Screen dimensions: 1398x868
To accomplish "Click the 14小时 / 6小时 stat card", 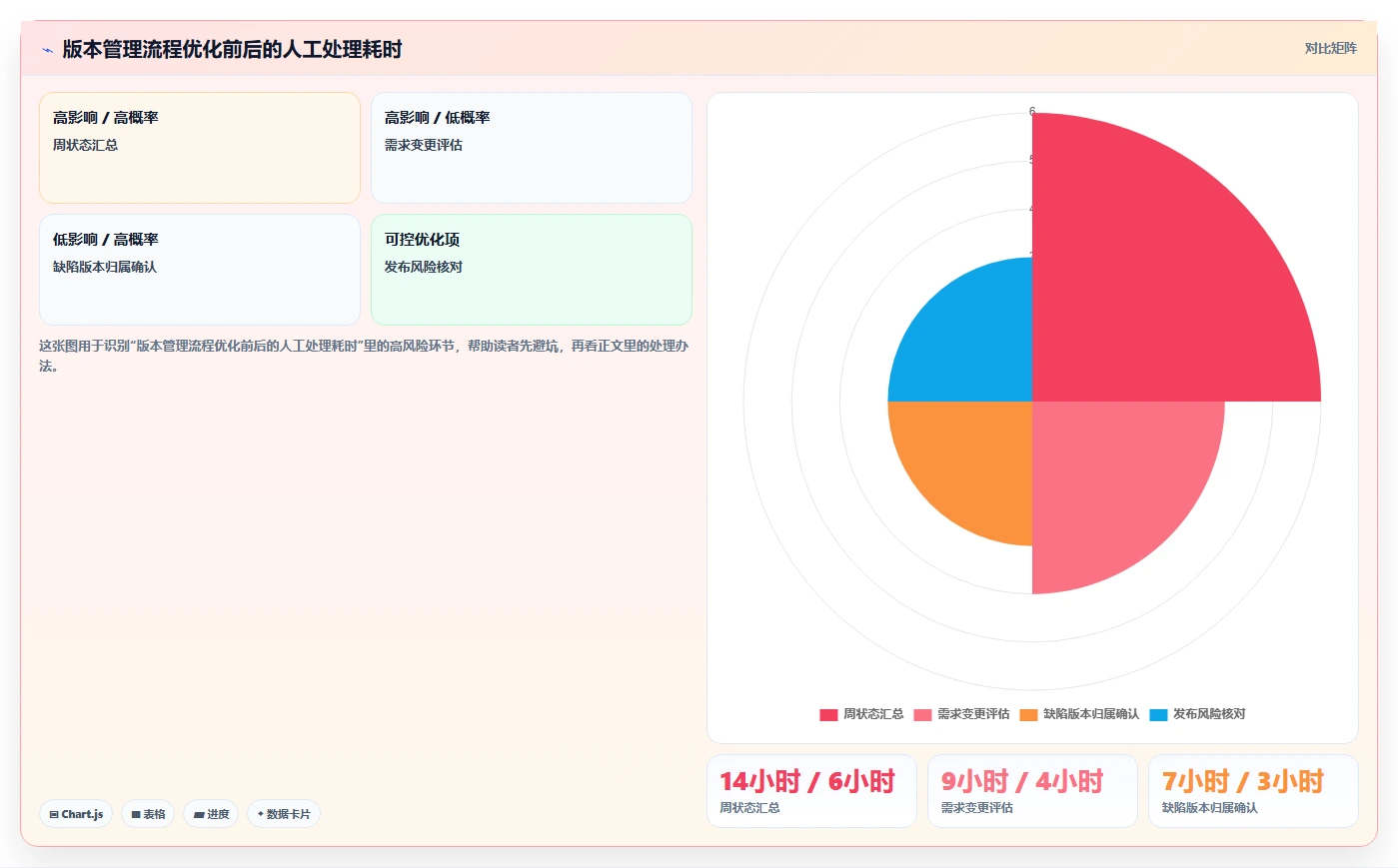I will [811, 791].
